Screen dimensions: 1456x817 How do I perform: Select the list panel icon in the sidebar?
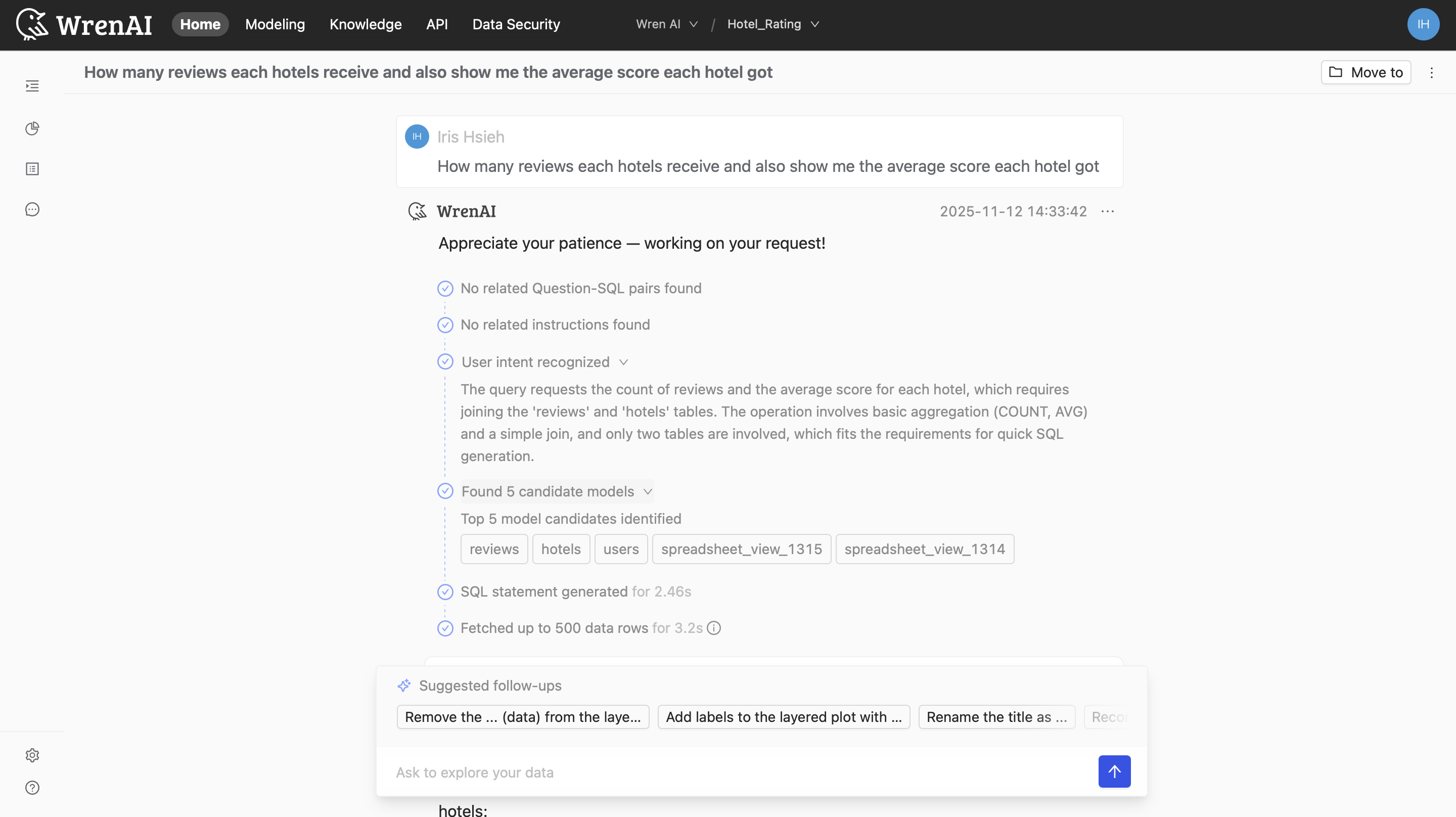pos(32,168)
